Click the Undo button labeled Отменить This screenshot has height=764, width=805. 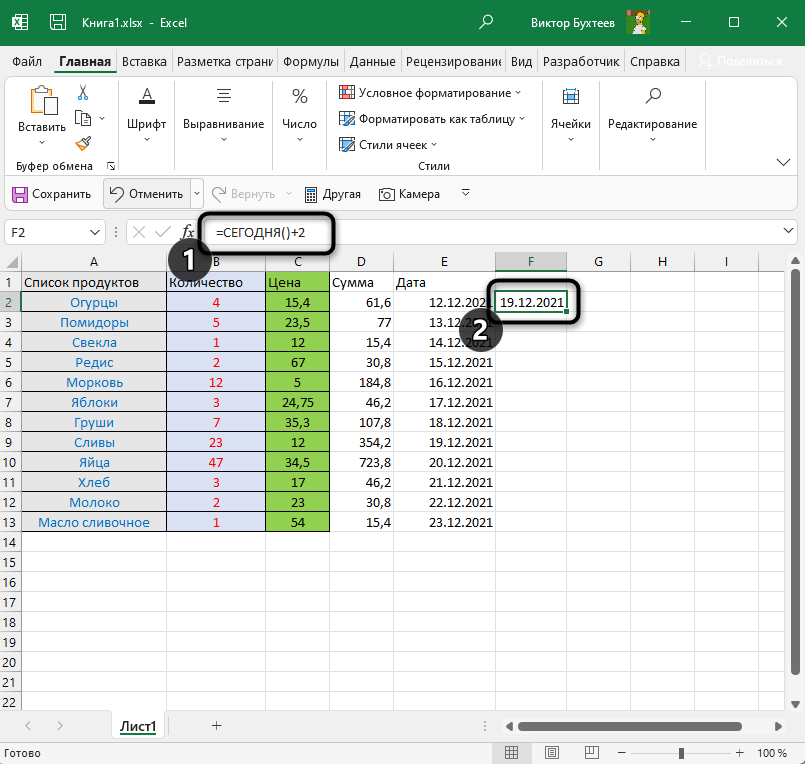[146, 194]
